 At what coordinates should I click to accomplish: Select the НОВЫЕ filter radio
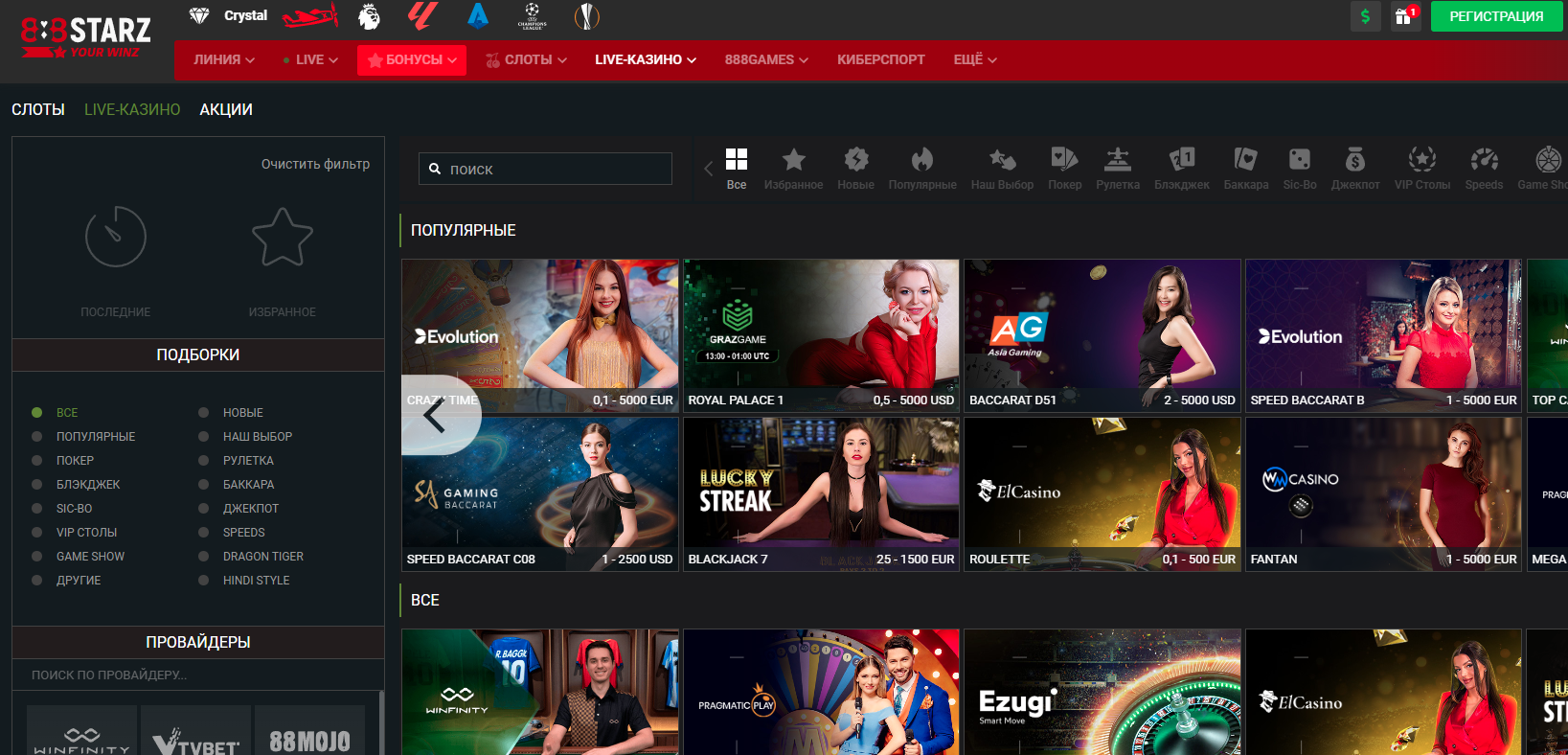(x=204, y=413)
